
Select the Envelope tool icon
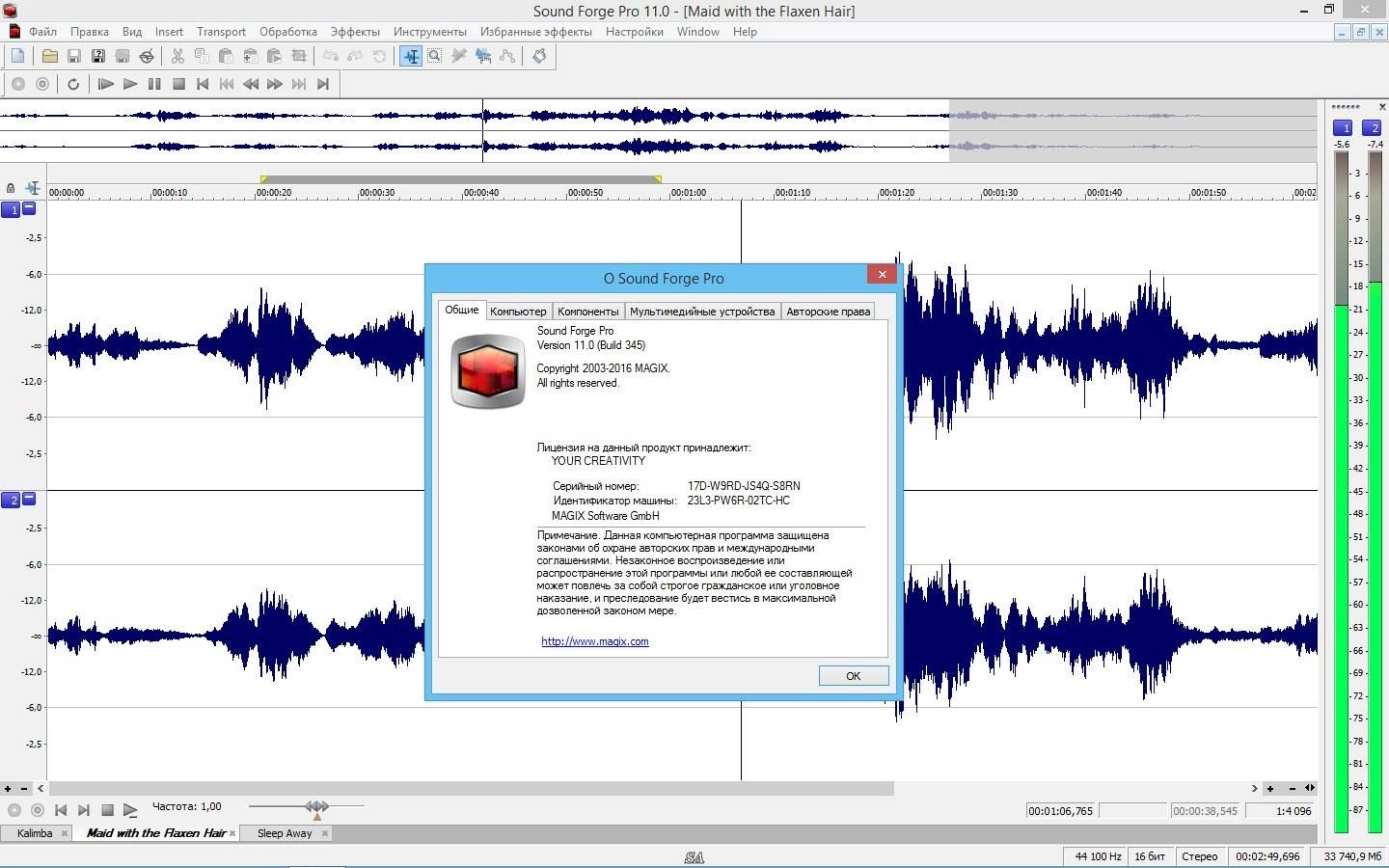tap(507, 56)
